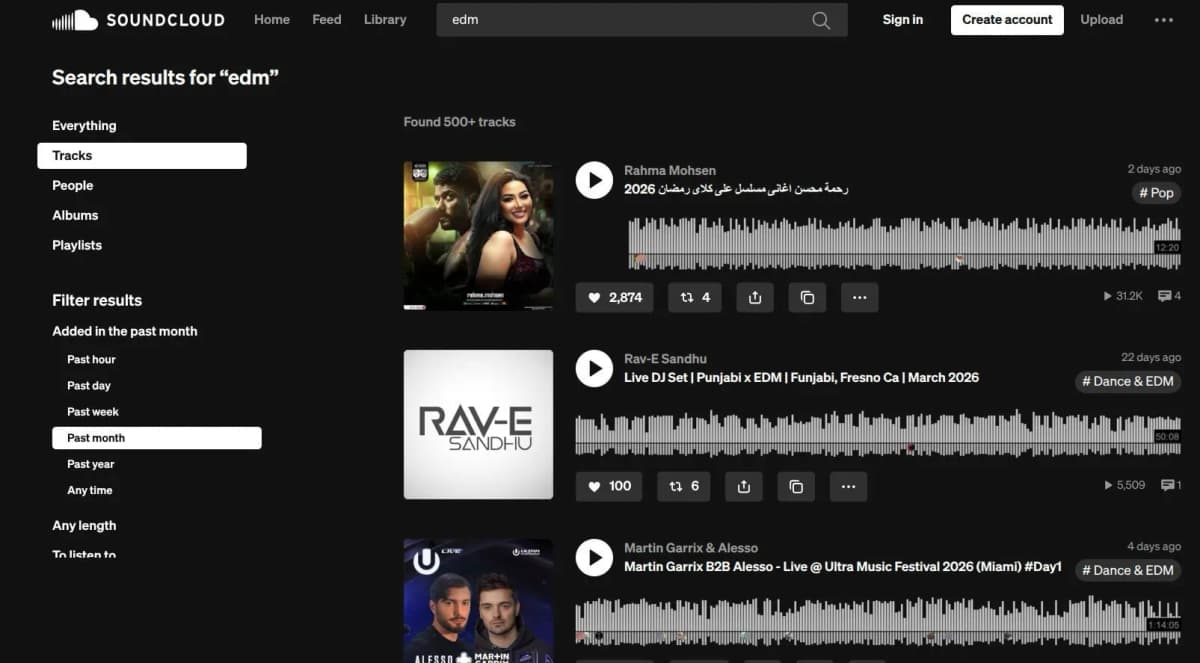Switch to People results
Image resolution: width=1200 pixels, height=663 pixels.
[x=73, y=186]
